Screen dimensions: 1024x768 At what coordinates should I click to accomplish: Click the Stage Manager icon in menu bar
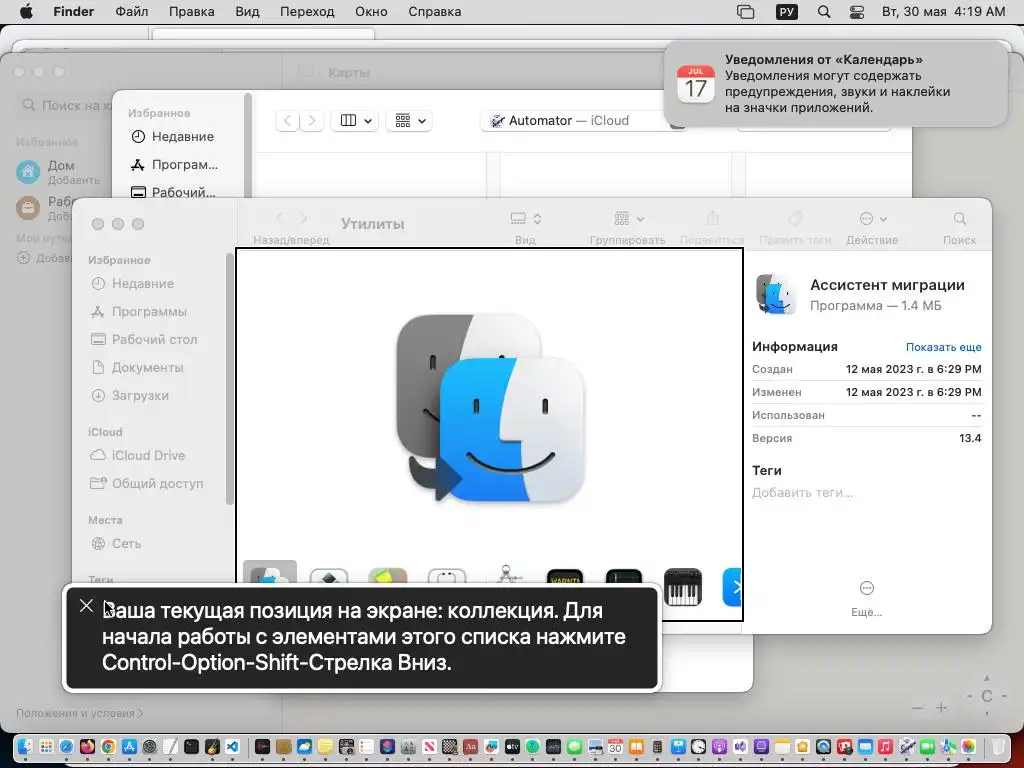[745, 12]
